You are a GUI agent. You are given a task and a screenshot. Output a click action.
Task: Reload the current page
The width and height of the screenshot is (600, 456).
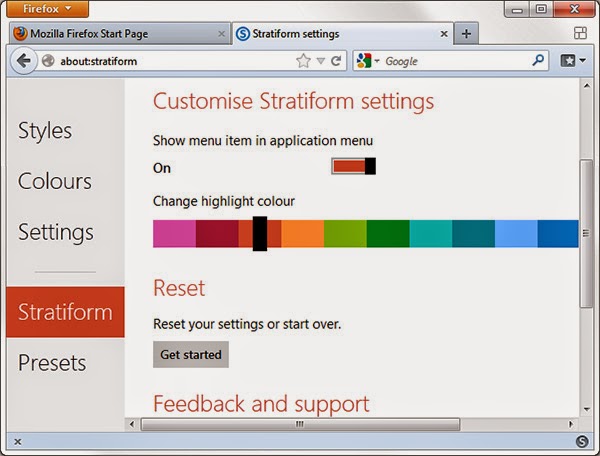336,60
